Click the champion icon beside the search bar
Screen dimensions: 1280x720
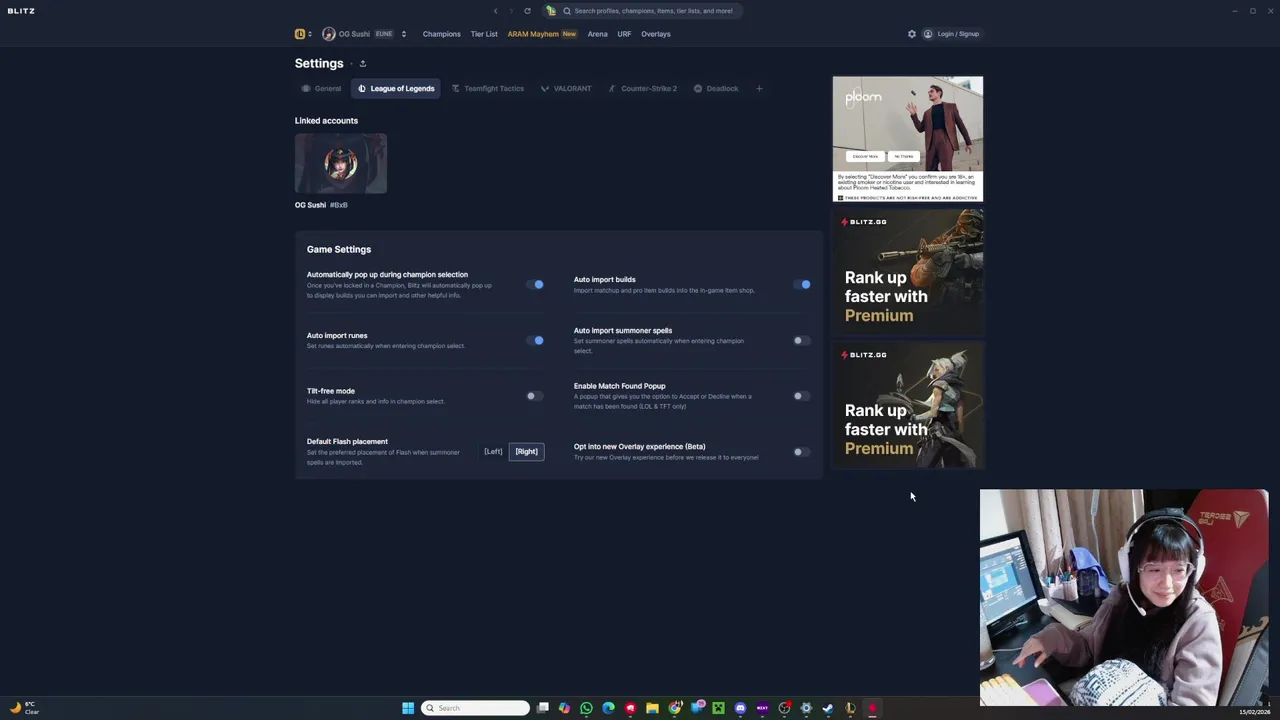[x=550, y=11]
